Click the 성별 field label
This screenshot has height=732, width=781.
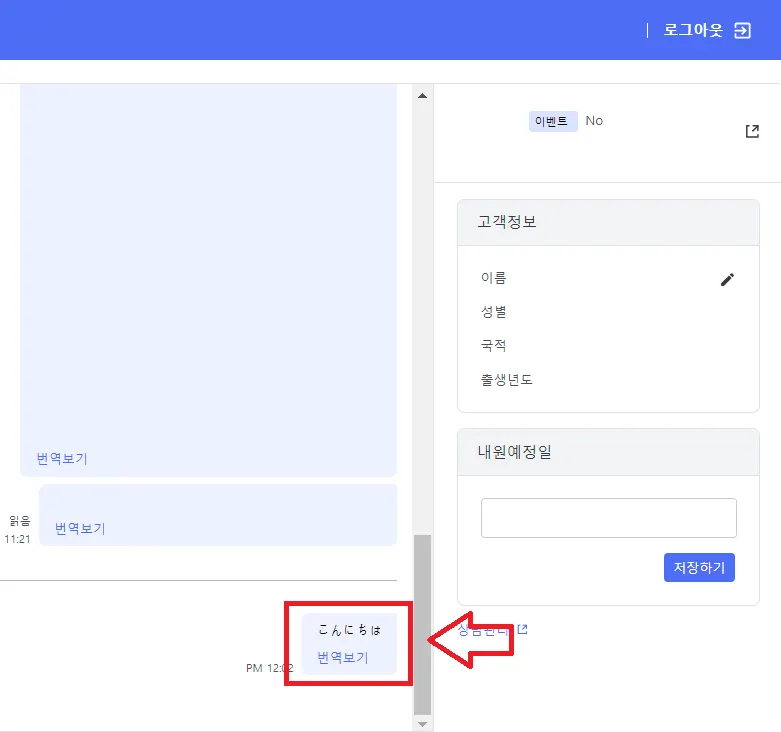click(494, 312)
